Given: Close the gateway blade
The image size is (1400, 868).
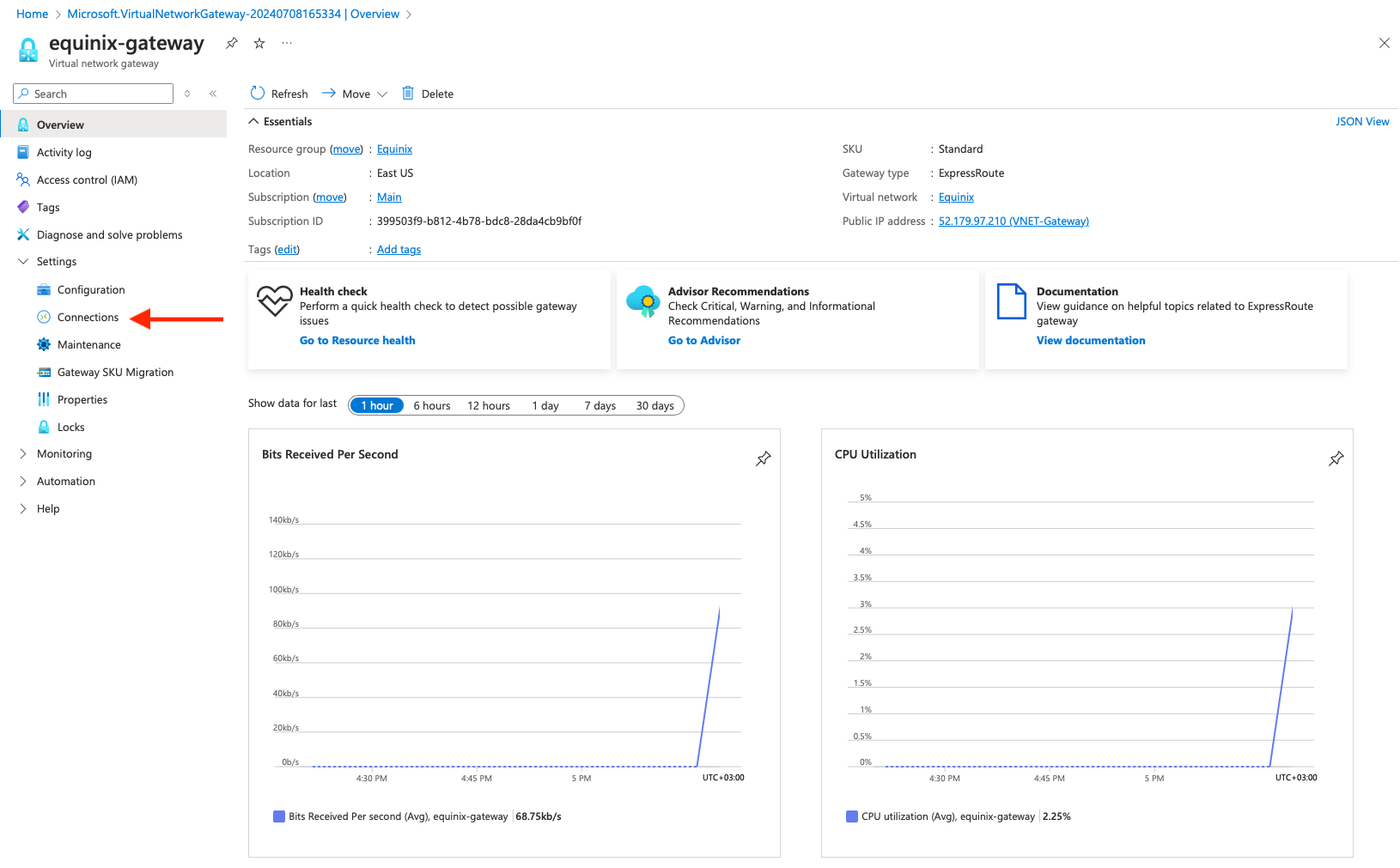Looking at the screenshot, I should tap(1384, 43).
